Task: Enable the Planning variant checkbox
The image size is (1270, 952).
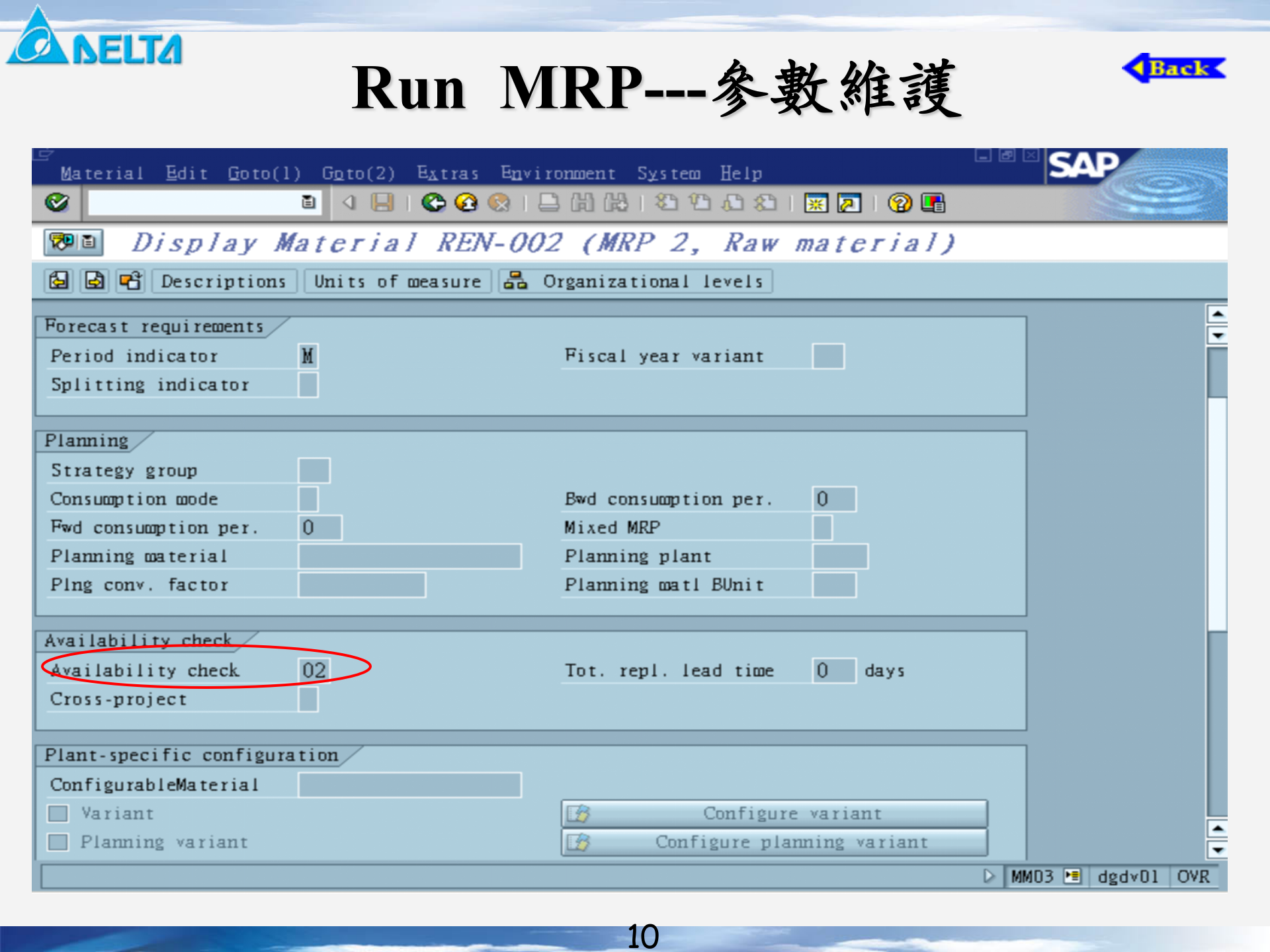Action: [58, 842]
